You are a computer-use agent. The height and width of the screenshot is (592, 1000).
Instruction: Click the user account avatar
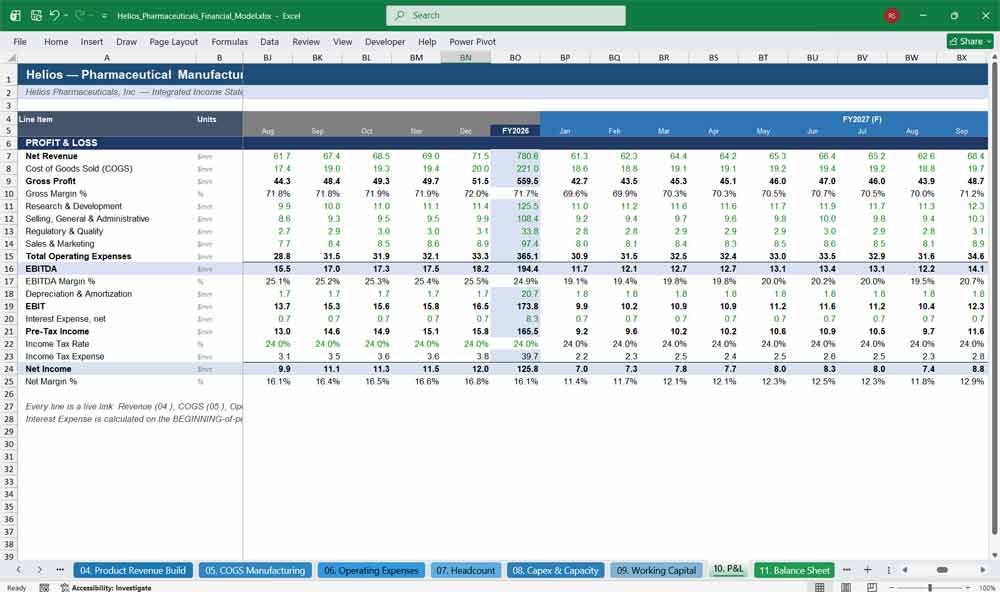coord(892,15)
